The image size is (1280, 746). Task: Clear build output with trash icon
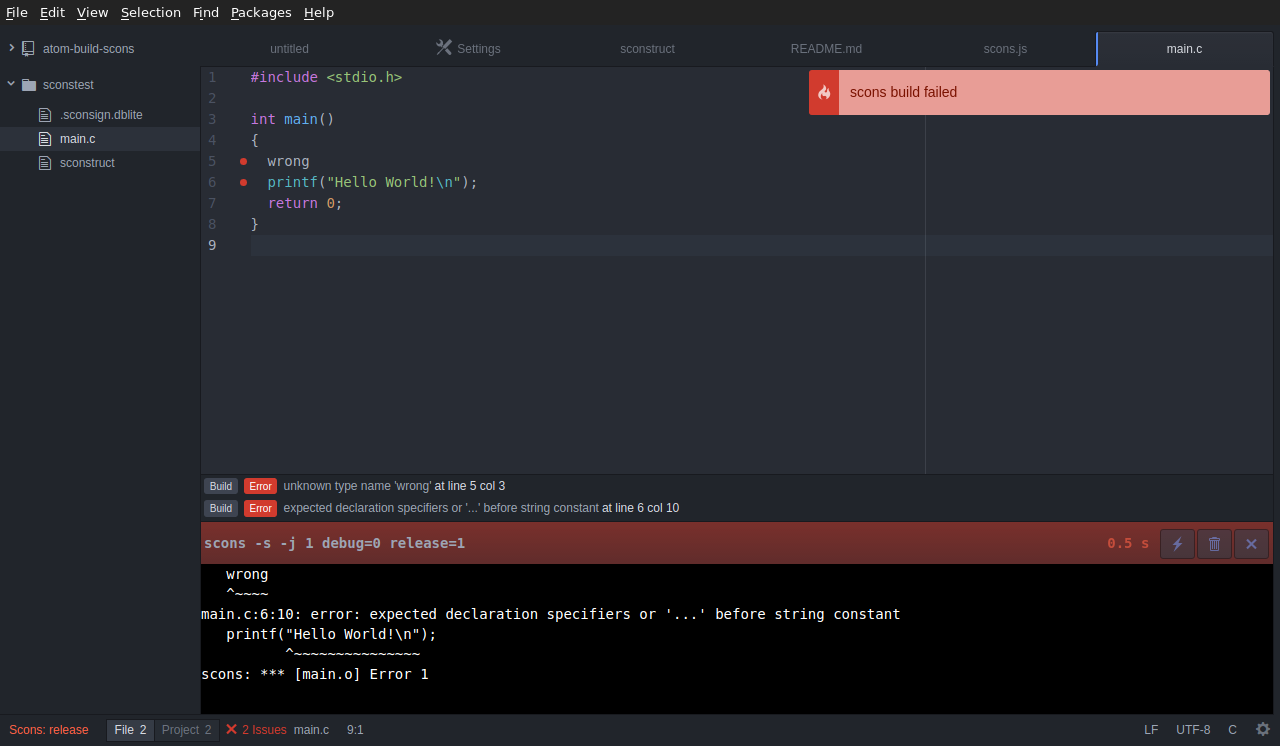tap(1214, 544)
